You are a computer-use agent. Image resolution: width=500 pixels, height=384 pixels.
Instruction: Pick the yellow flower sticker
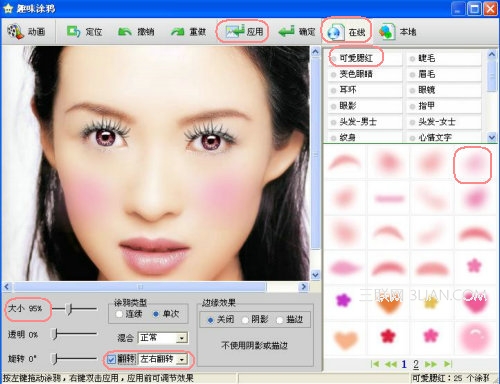coord(431,302)
